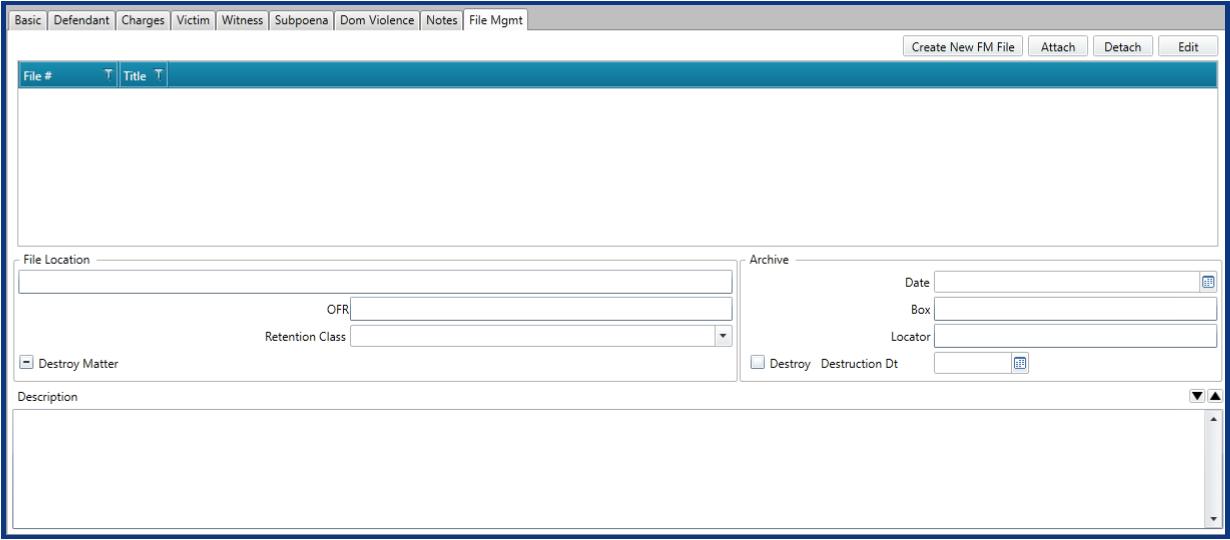
Task: Switch to the Defendant tab
Action: click(x=81, y=20)
